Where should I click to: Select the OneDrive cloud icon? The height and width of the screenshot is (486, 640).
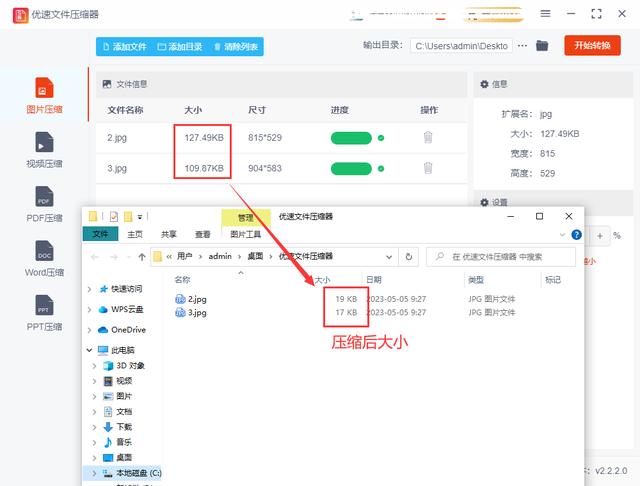click(x=103, y=330)
